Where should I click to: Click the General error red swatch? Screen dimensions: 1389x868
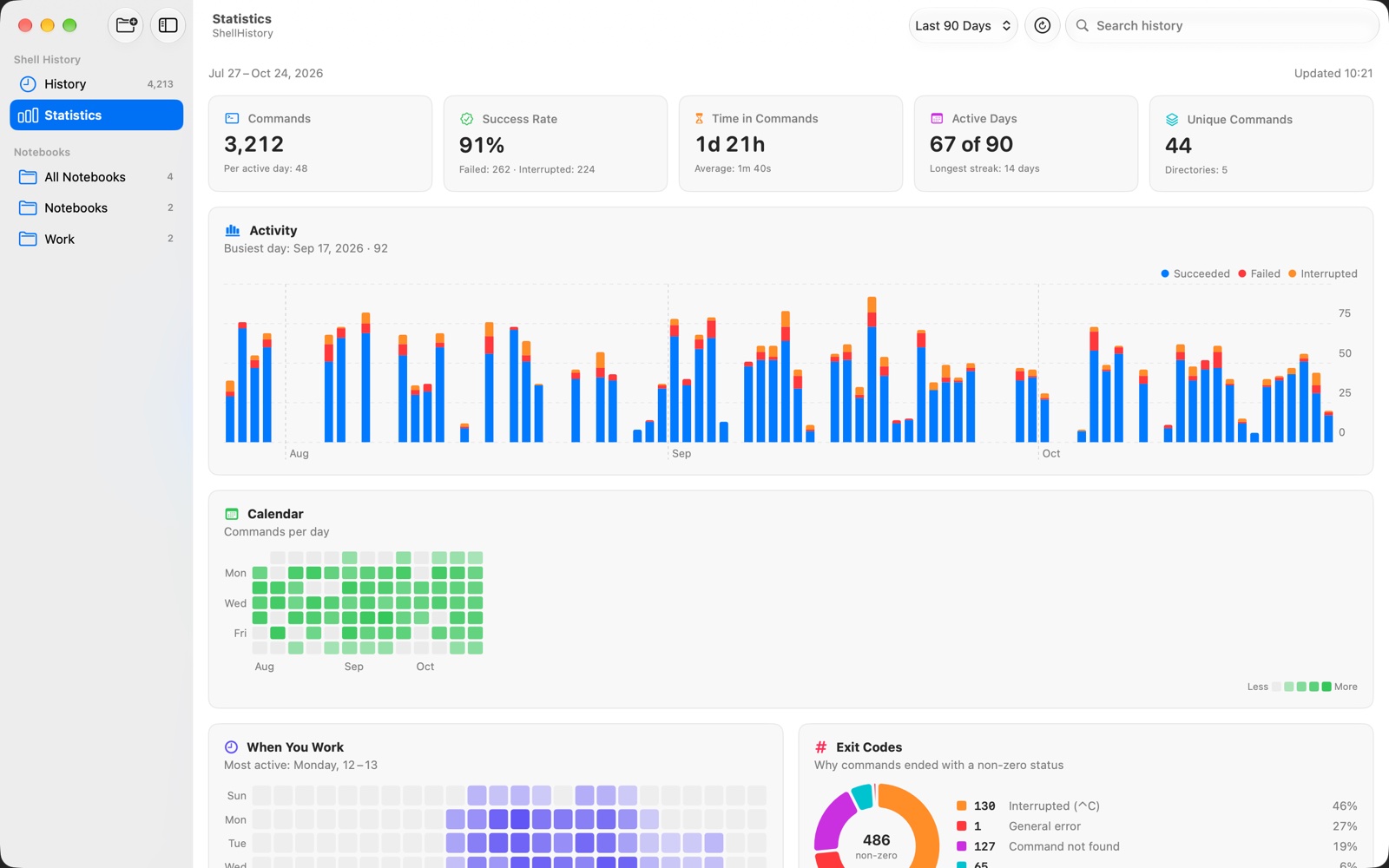click(x=962, y=826)
